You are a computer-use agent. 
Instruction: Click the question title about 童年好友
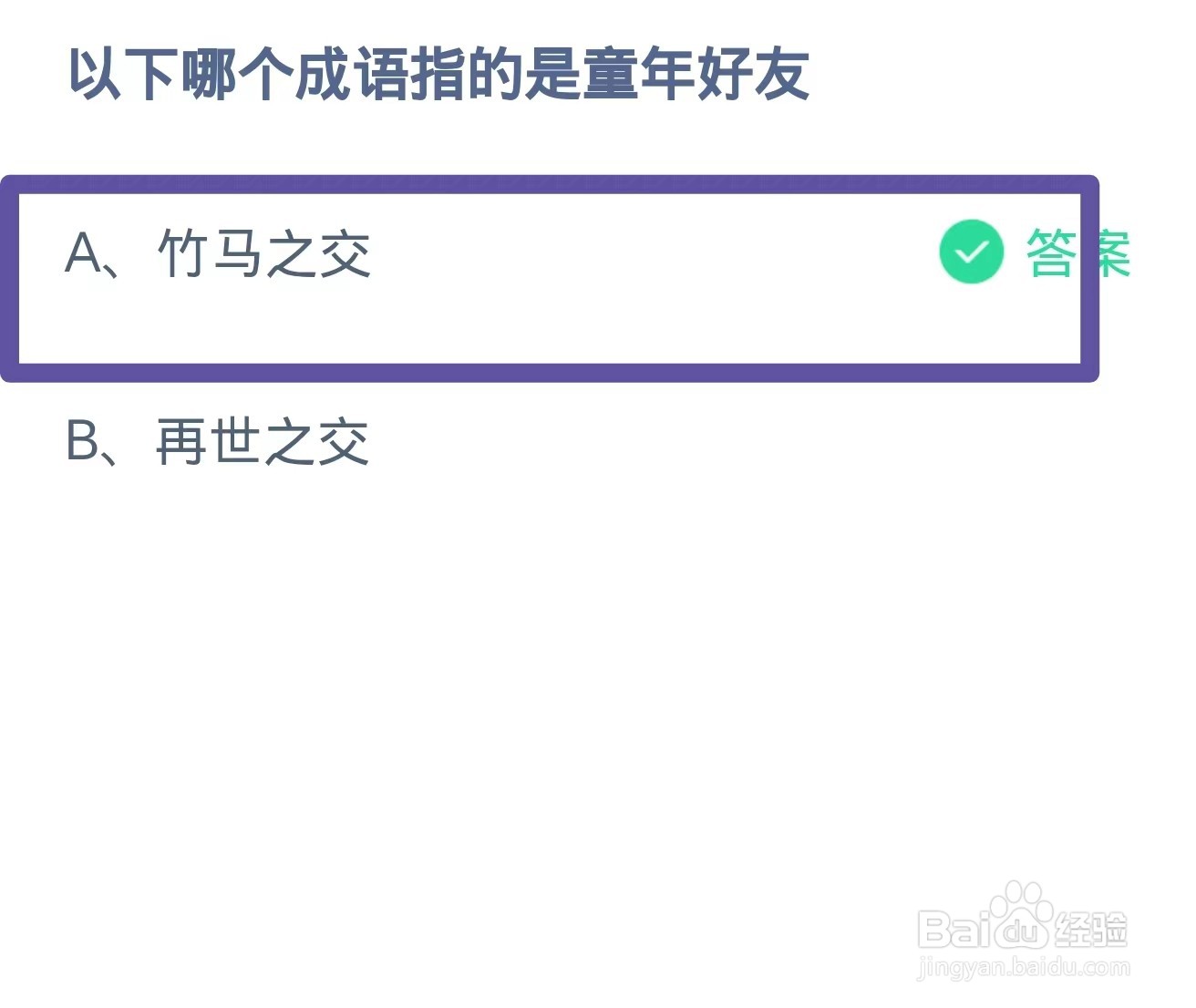[438, 75]
